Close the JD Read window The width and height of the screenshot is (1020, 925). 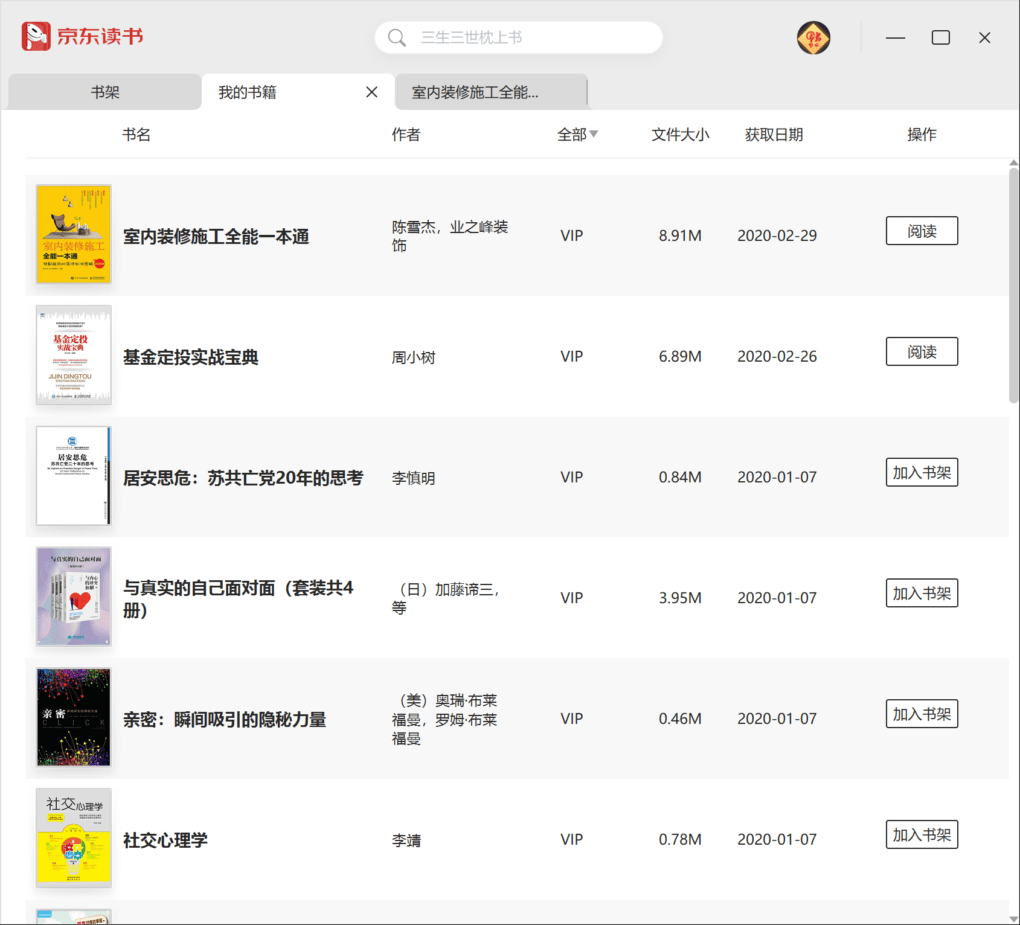point(984,38)
